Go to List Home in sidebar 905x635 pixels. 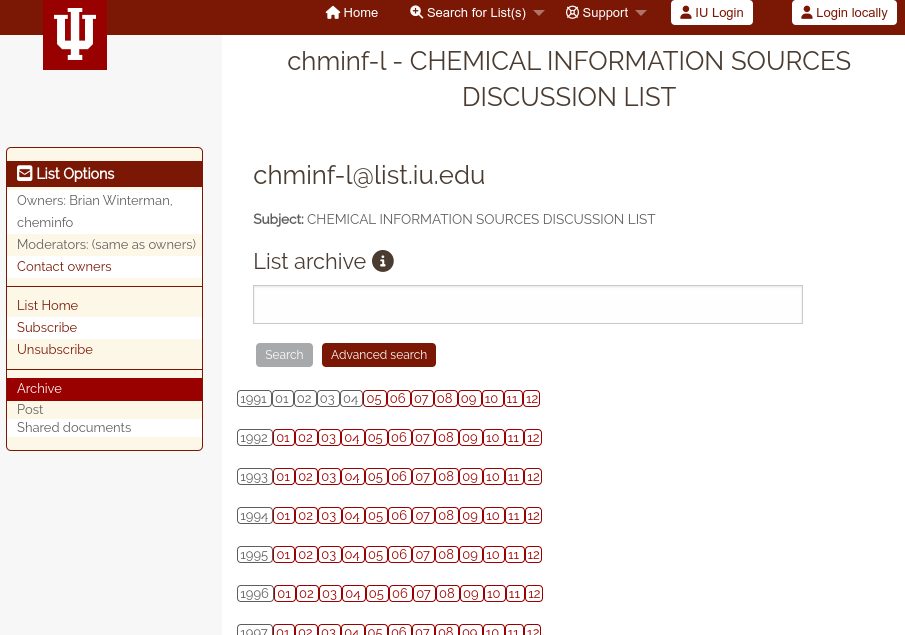(47, 305)
